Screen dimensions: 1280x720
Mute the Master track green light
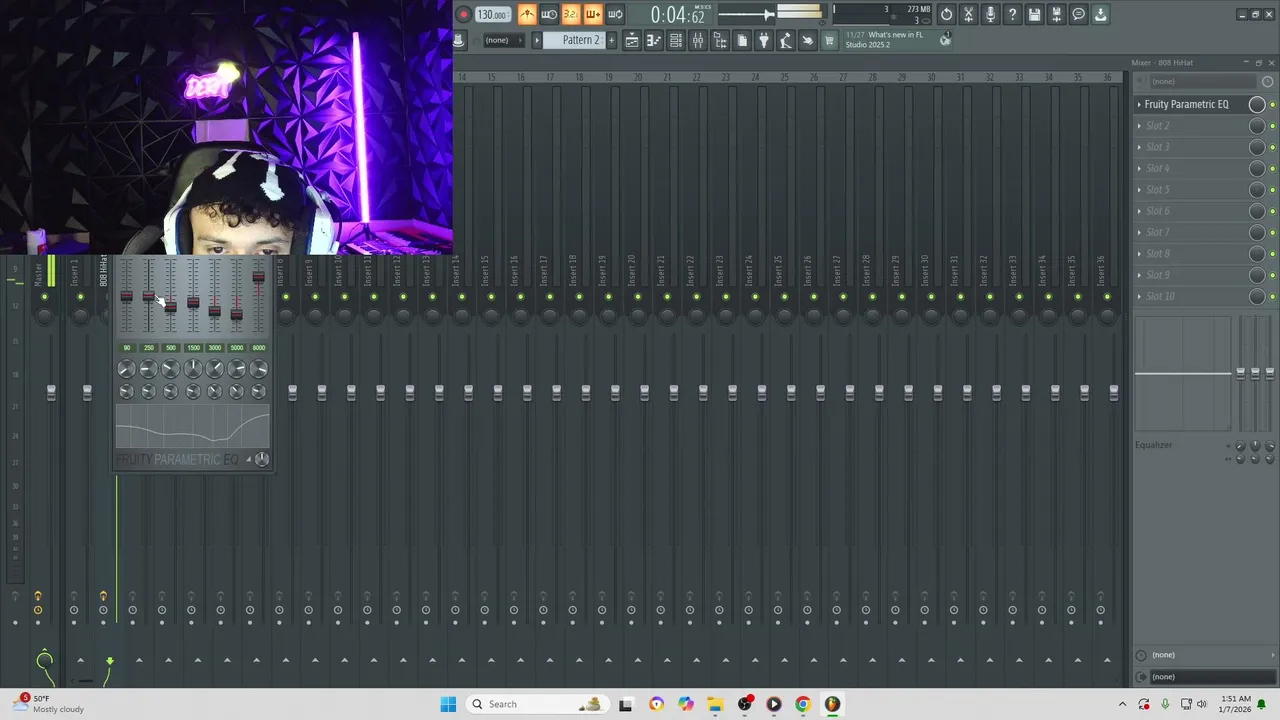(44, 297)
